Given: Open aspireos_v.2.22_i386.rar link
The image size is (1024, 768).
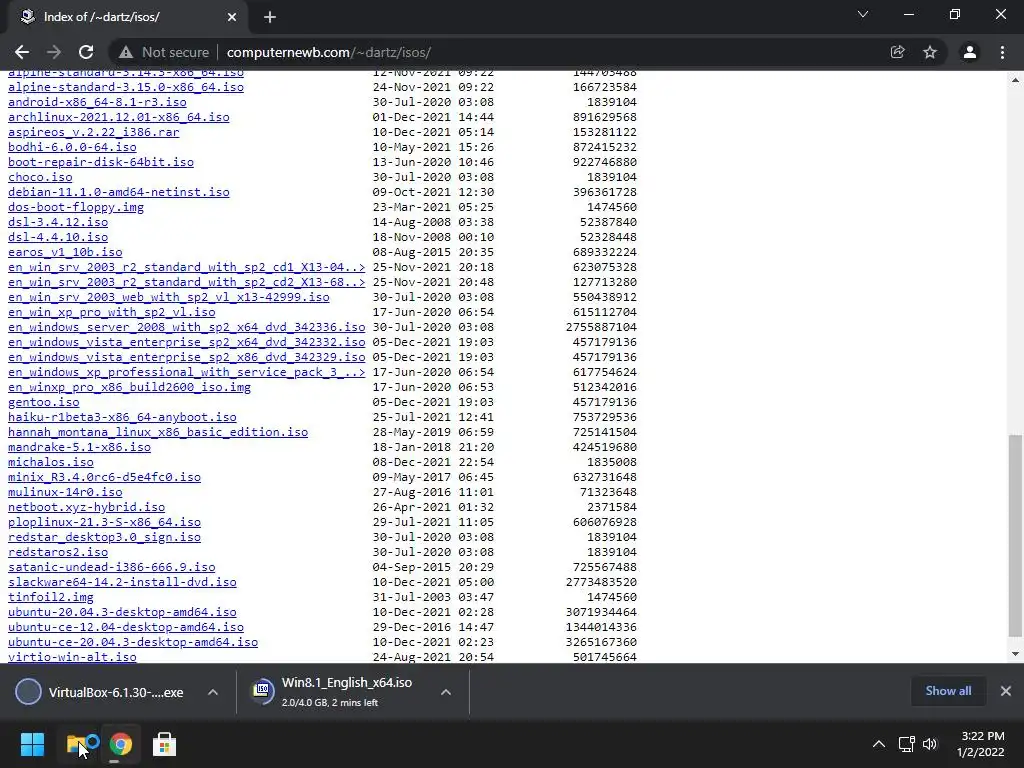Looking at the screenshot, I should point(93,132).
